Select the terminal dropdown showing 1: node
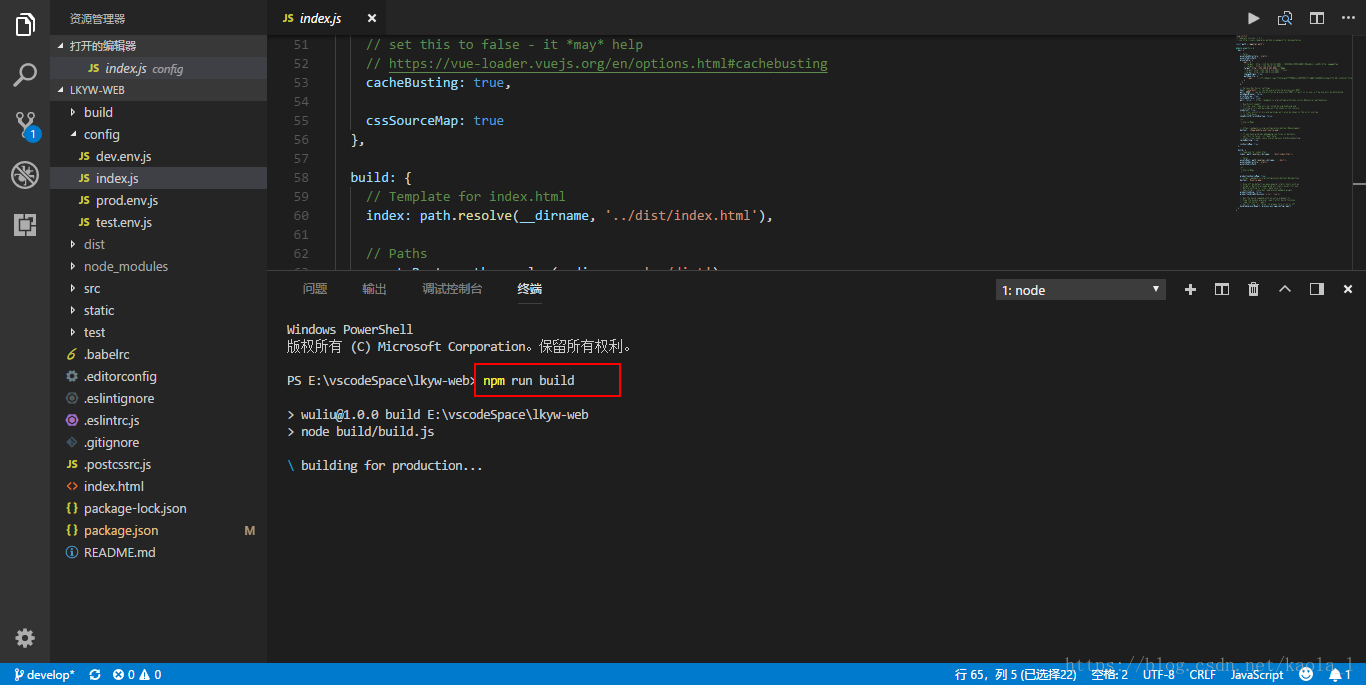1366x685 pixels. tap(1081, 290)
